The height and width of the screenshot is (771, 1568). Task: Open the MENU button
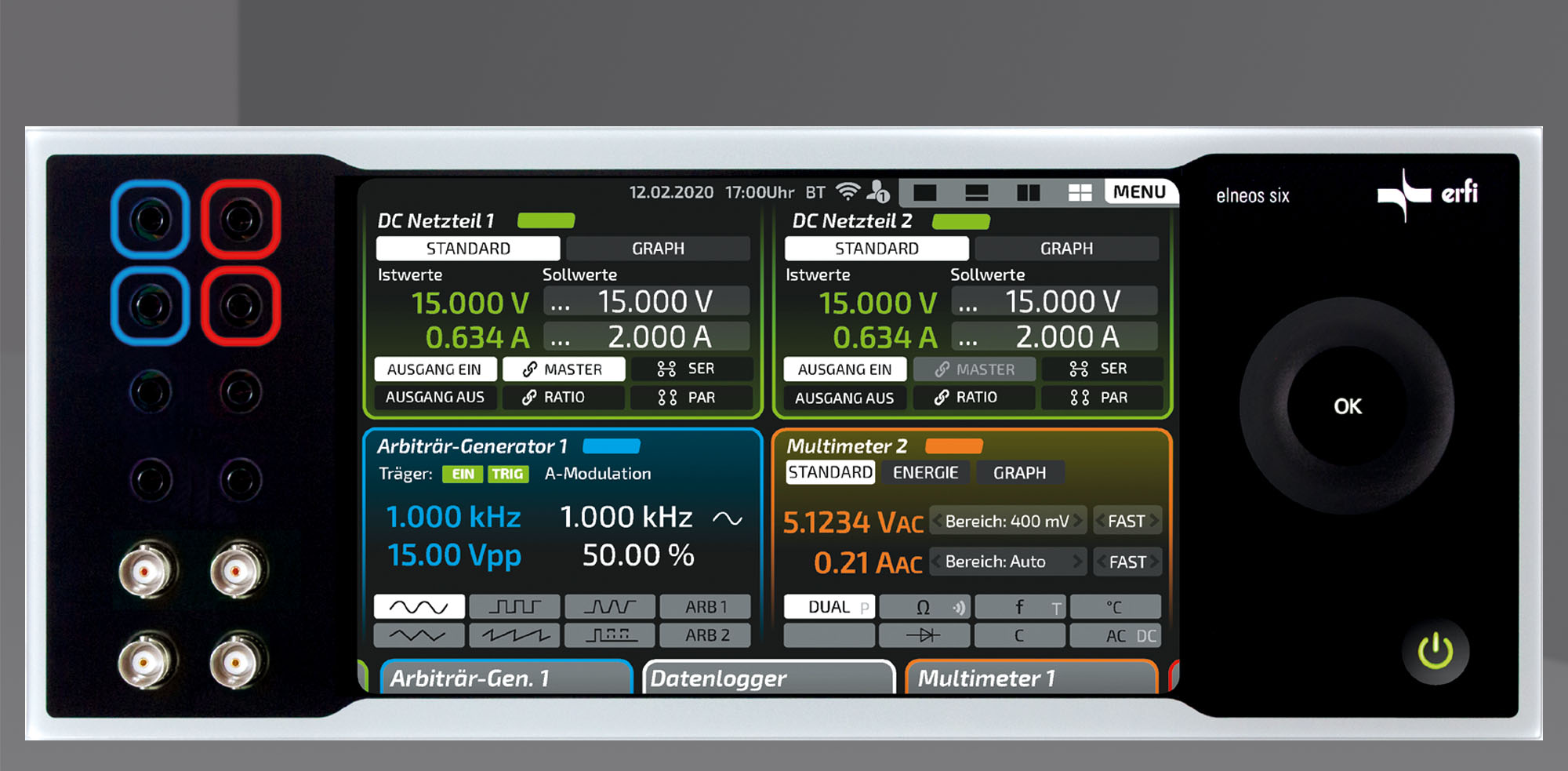[x=1139, y=192]
